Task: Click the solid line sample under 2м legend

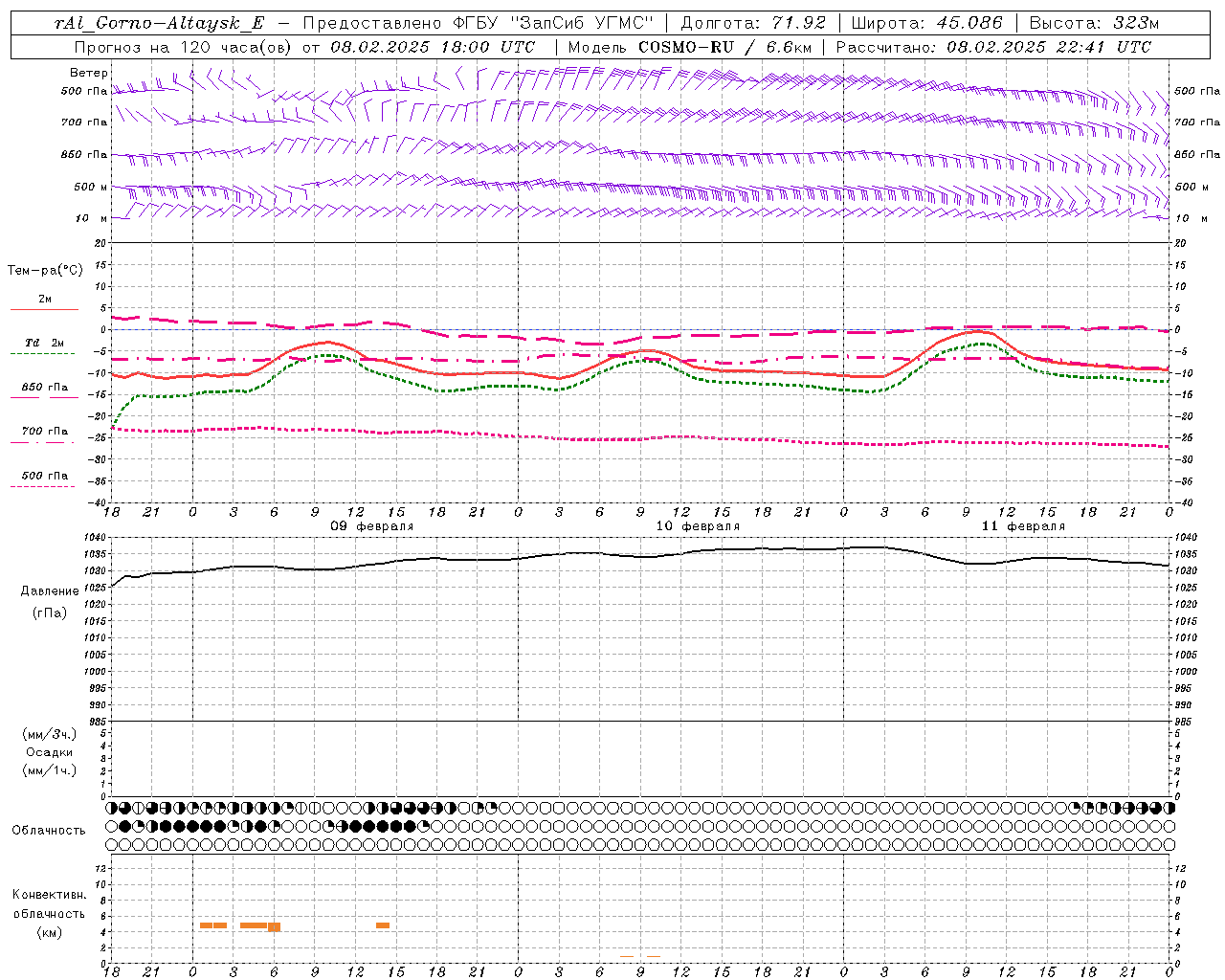Action: pyautogui.click(x=44, y=309)
